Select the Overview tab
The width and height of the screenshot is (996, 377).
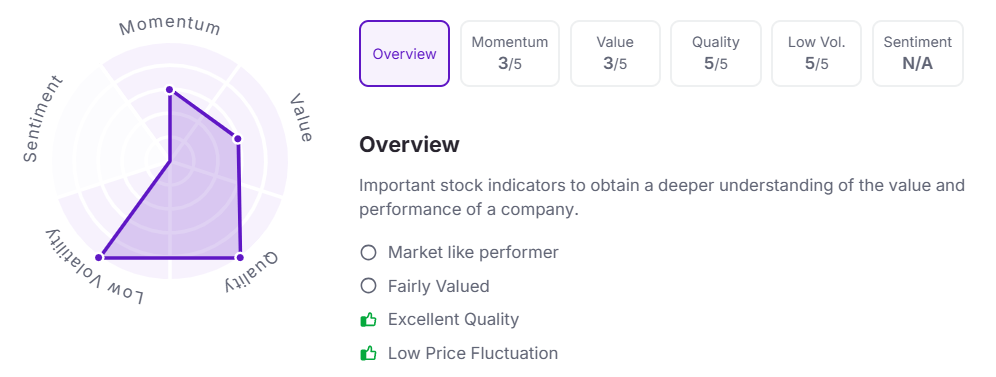click(404, 53)
